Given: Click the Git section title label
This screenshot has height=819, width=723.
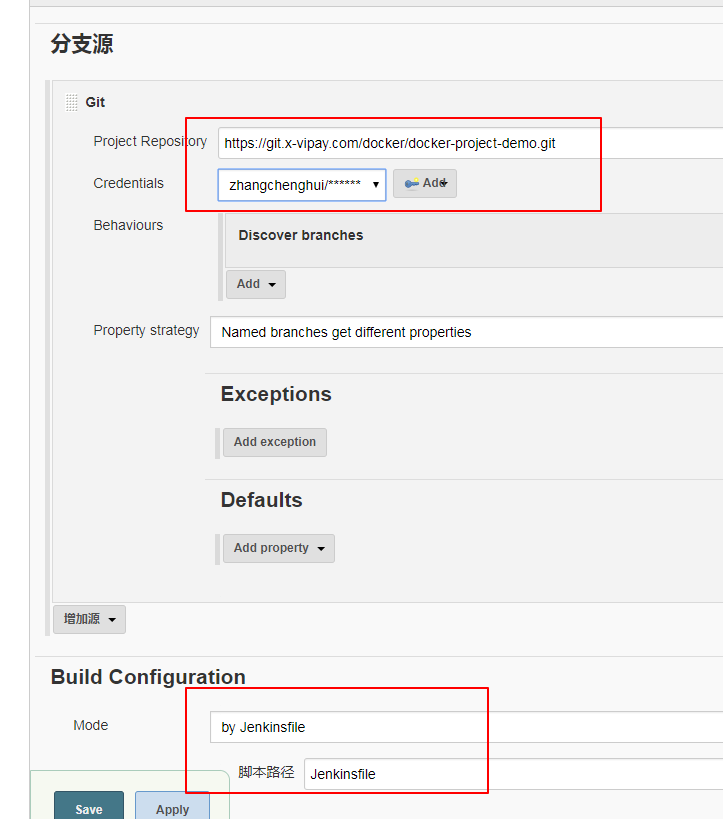Looking at the screenshot, I should click(94, 101).
